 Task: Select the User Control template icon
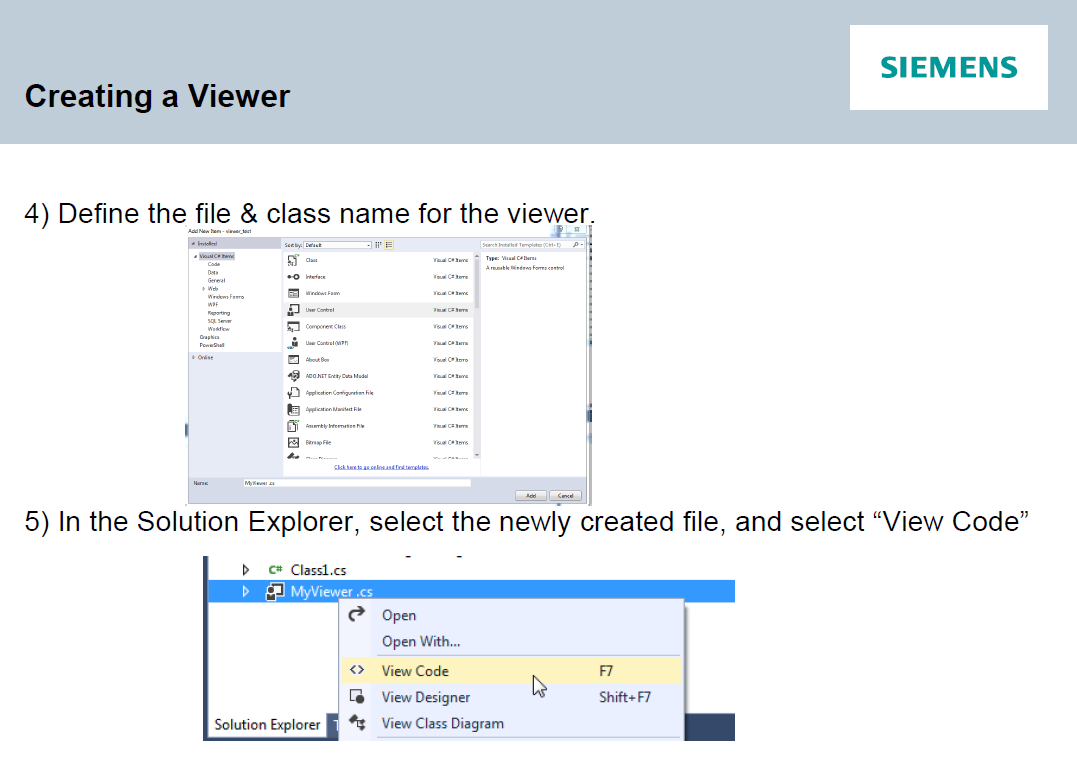coord(291,310)
